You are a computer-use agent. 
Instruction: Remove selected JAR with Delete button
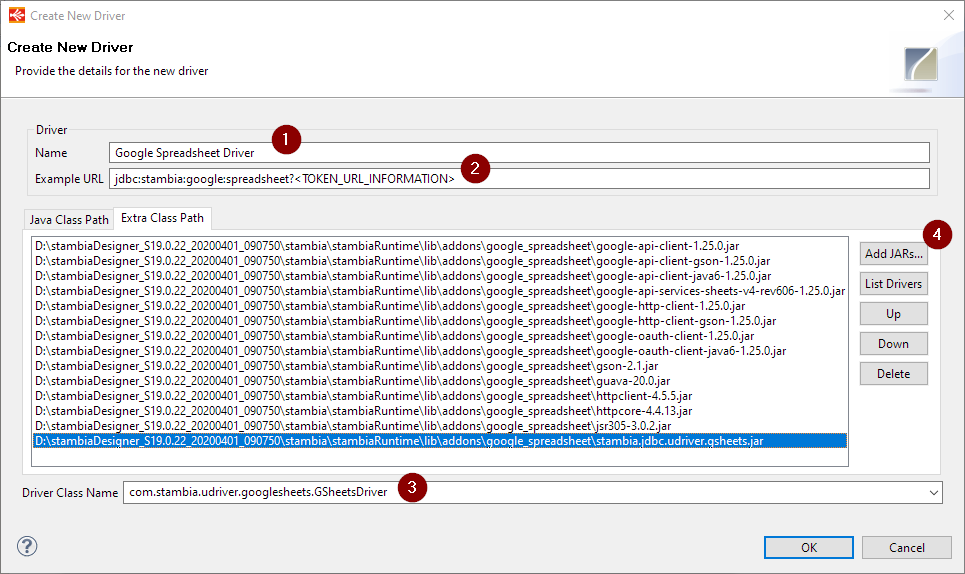894,373
